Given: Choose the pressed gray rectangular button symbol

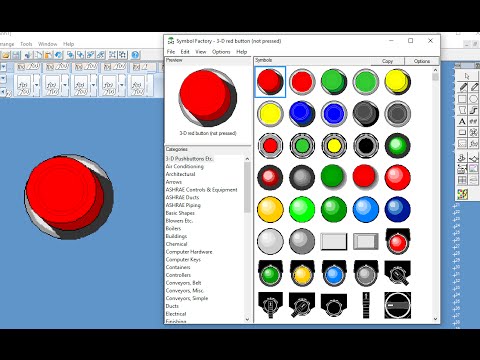Looking at the screenshot, I should coord(366,241).
